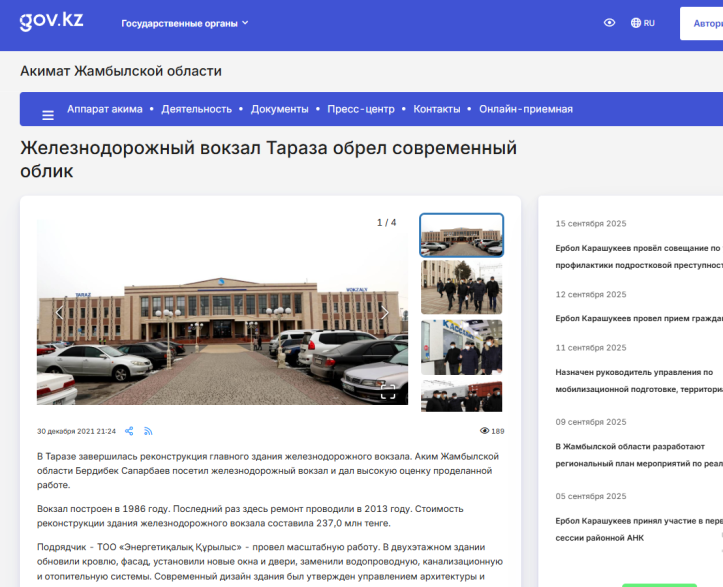
Task: Click the globe language icon
Action: pyautogui.click(x=636, y=23)
